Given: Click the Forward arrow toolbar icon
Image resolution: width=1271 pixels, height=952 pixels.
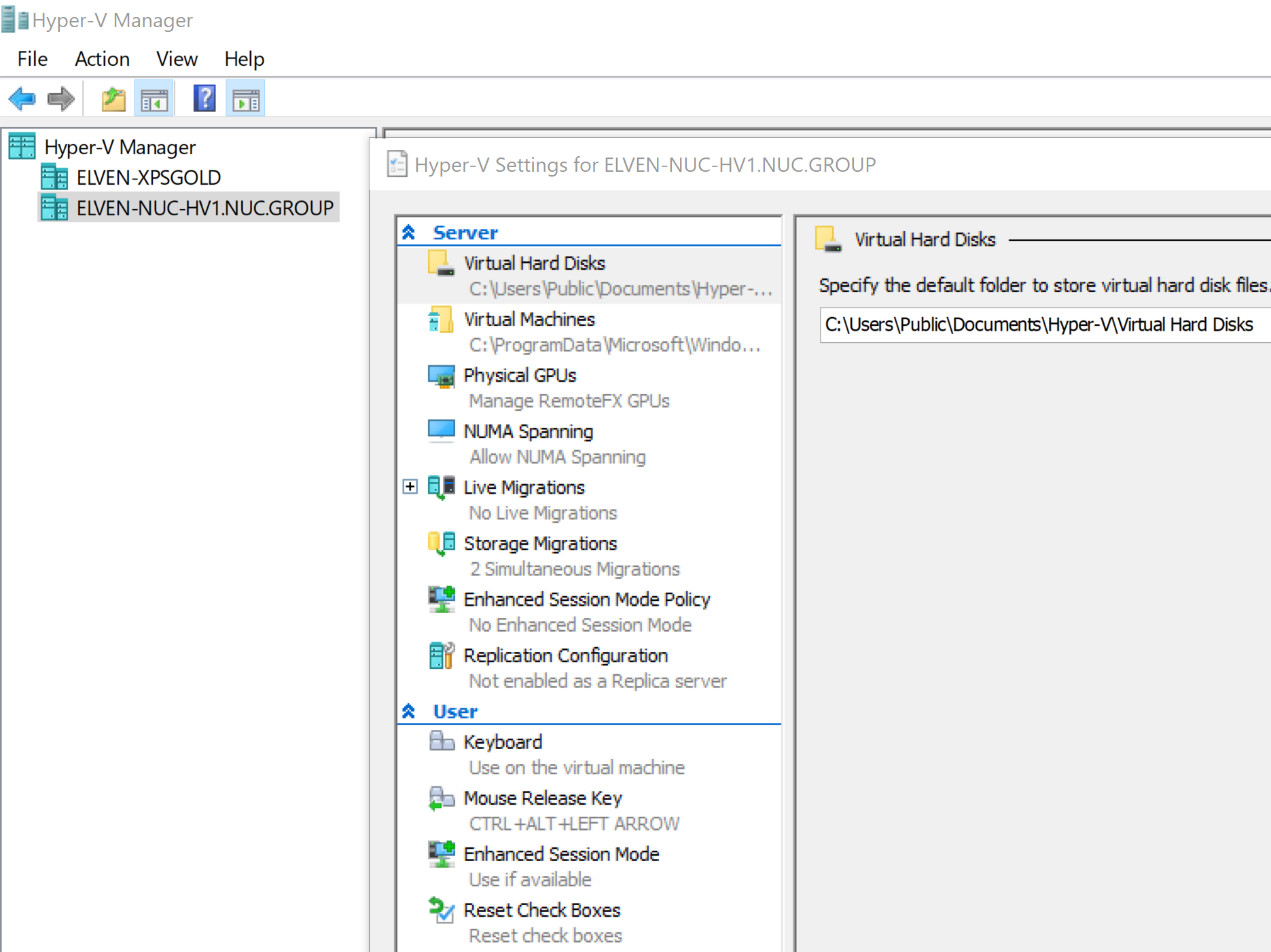Looking at the screenshot, I should tap(61, 99).
